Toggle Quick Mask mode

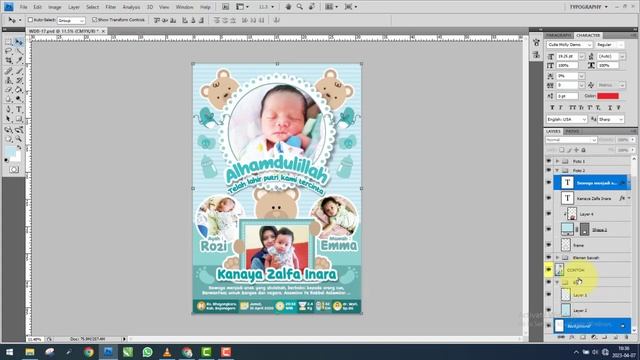(x=14, y=169)
